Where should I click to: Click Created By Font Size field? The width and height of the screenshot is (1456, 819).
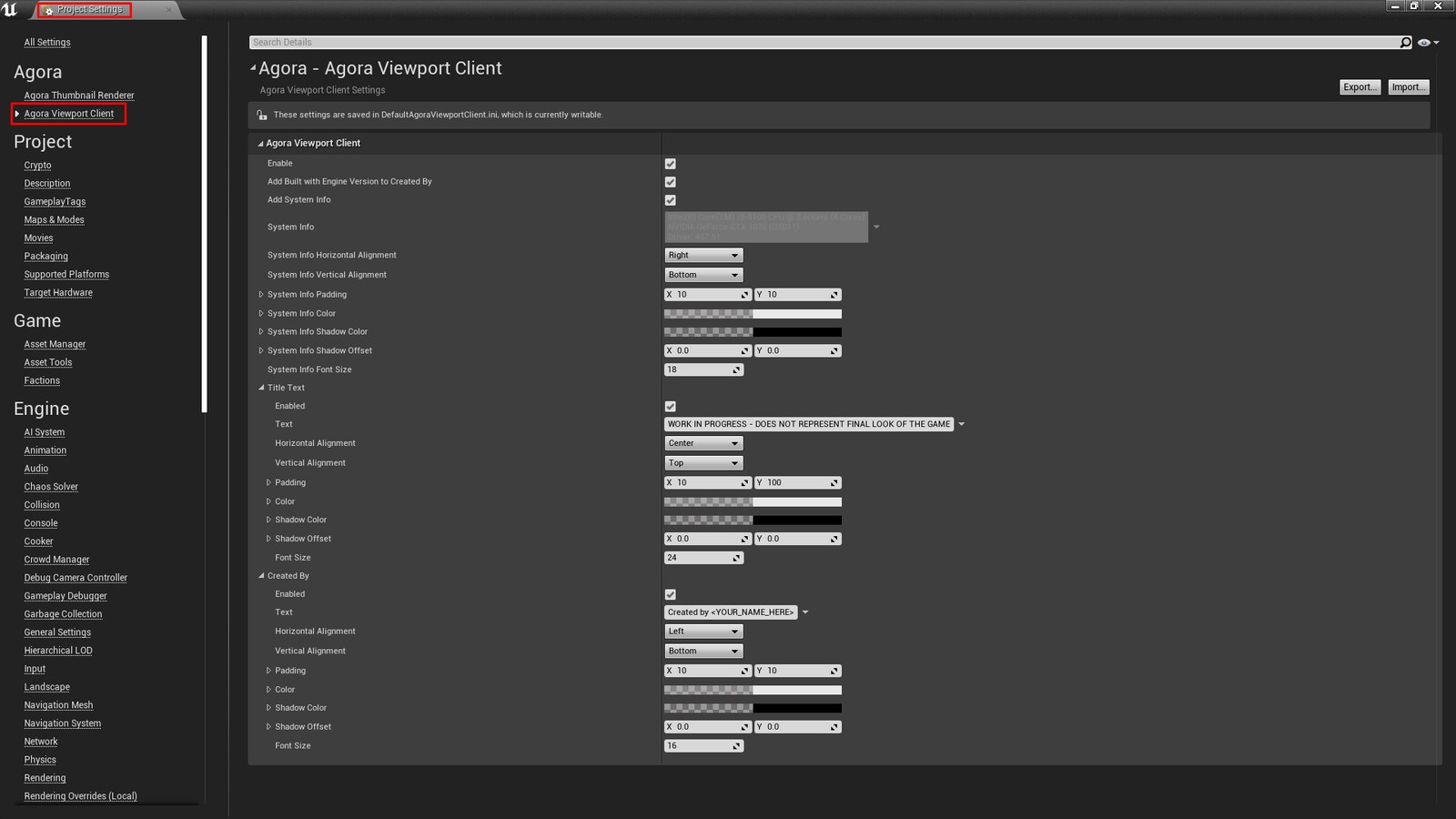(x=703, y=746)
